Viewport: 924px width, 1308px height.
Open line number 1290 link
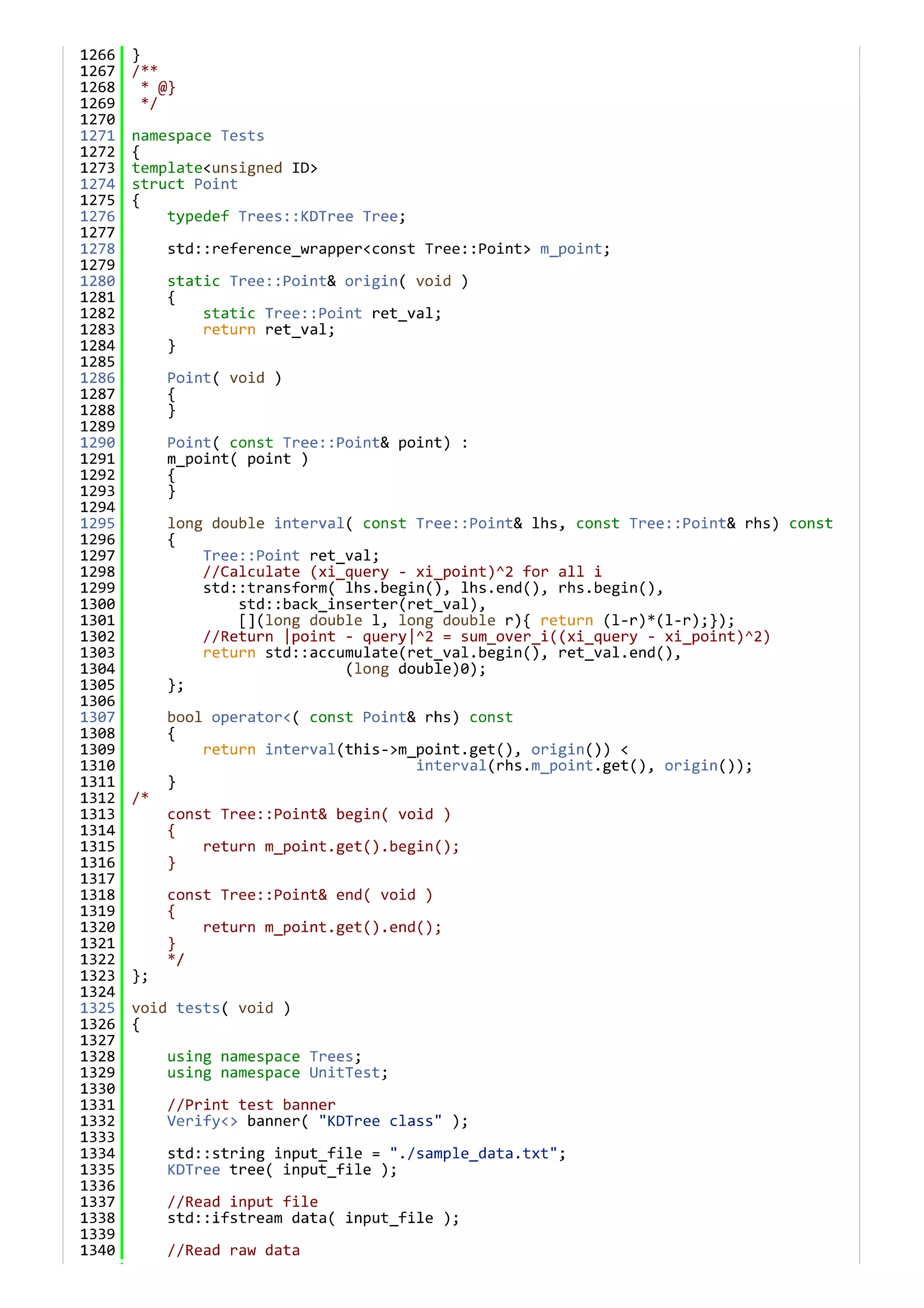pyautogui.click(x=97, y=443)
